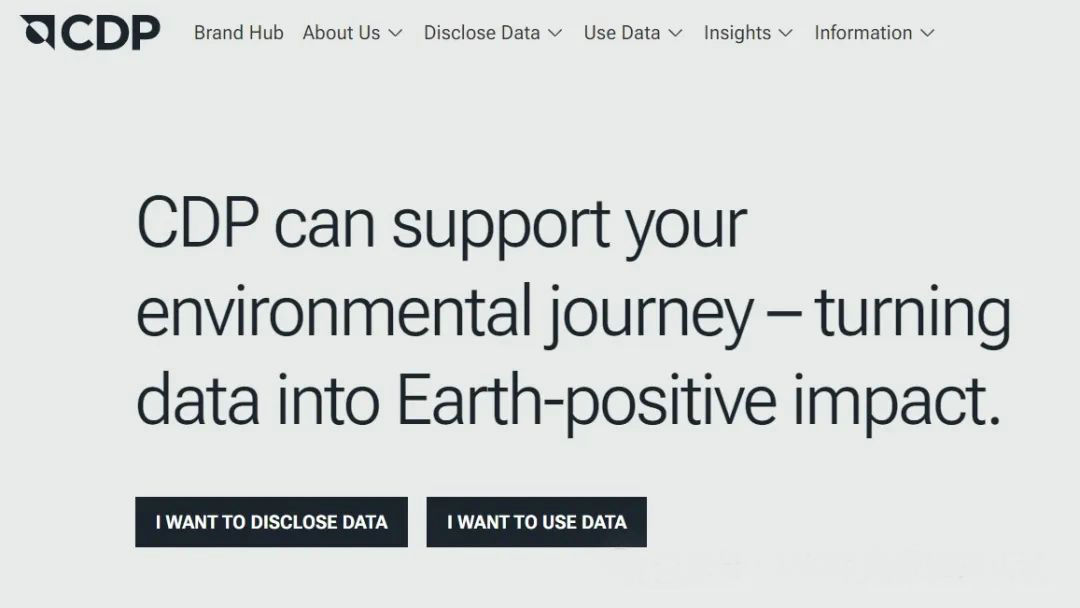Viewport: 1080px width, 608px height.
Task: Open the Insights menu
Action: (x=737, y=33)
